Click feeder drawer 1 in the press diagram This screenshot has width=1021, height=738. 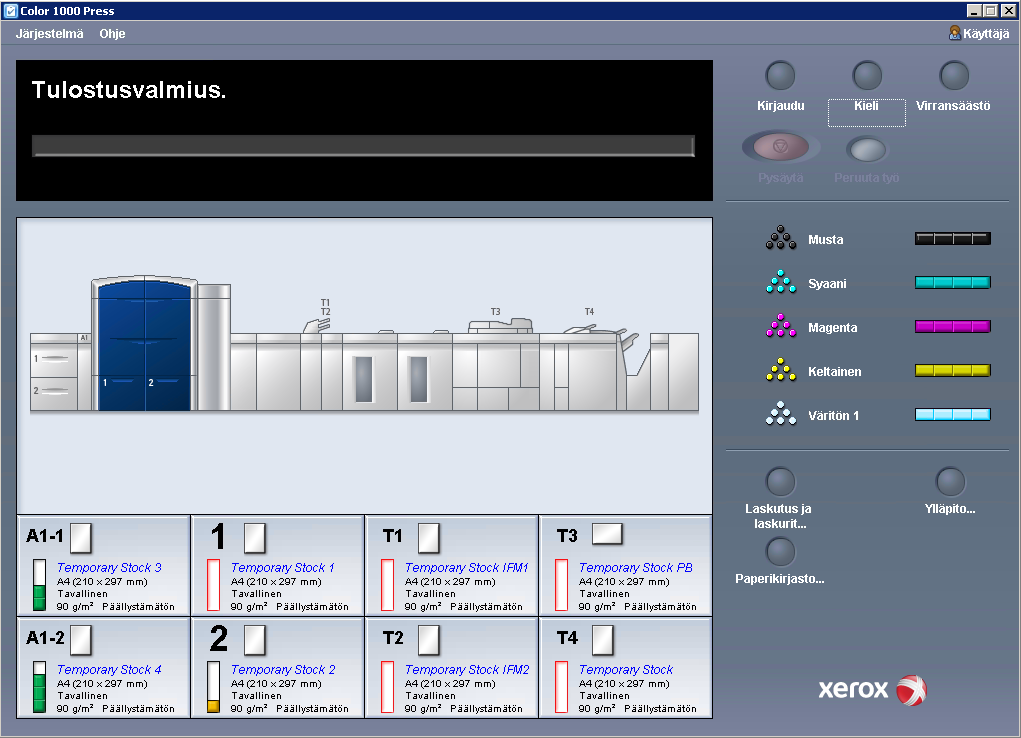coord(54,358)
